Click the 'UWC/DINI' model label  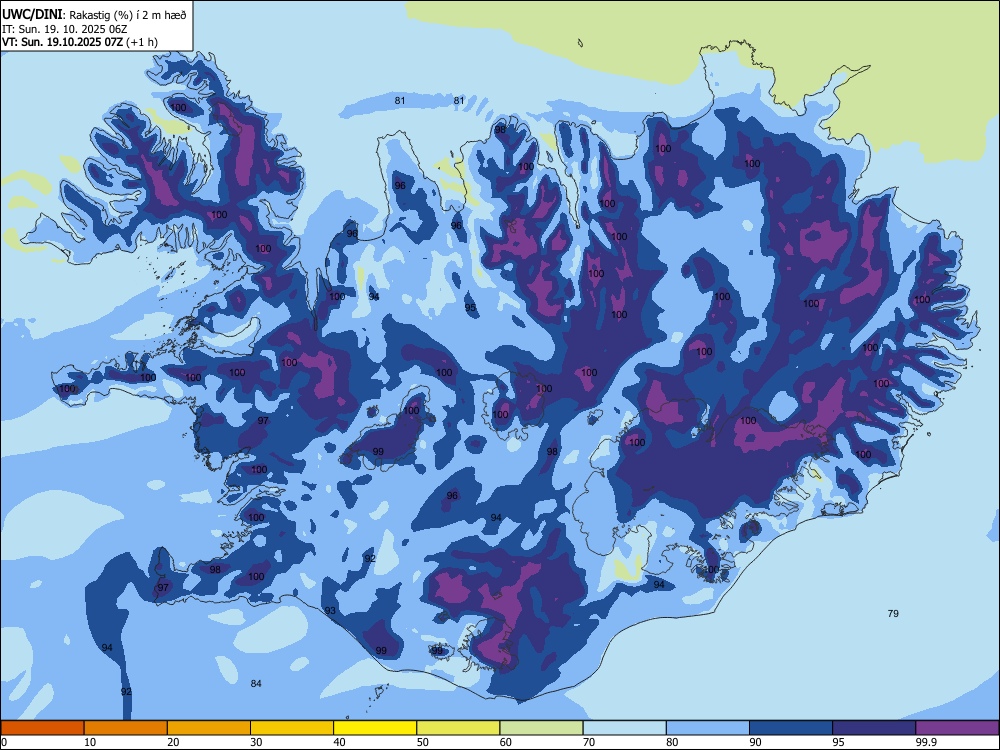(32, 15)
